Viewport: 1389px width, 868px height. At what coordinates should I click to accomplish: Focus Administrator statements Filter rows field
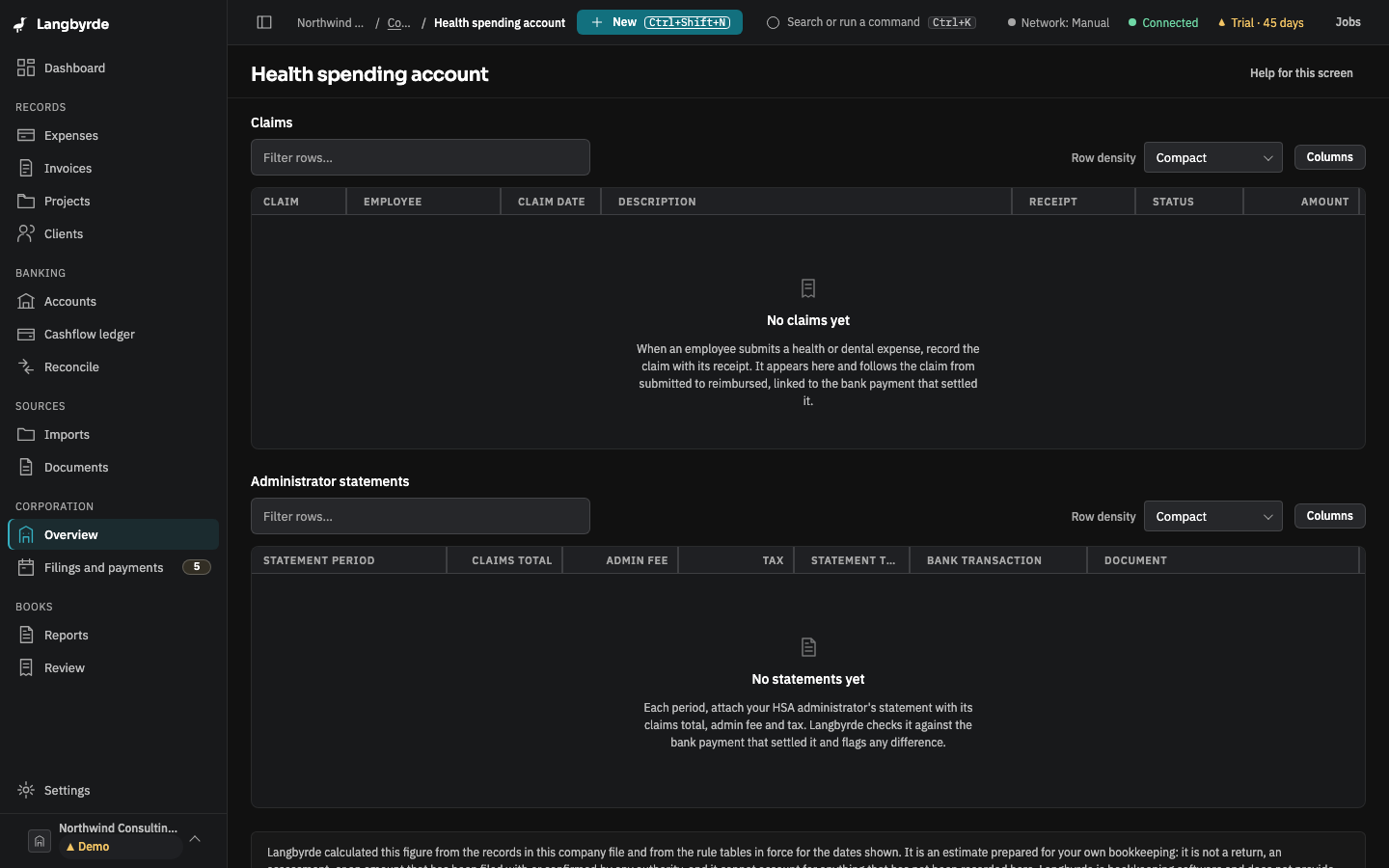tap(421, 516)
